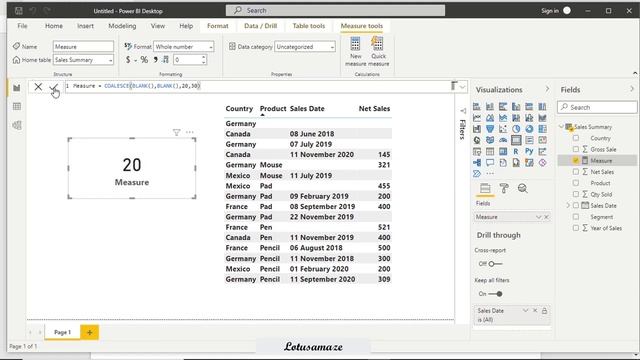Select the Map globe visual
Viewport: 640px width, 360px height.
(477, 140)
